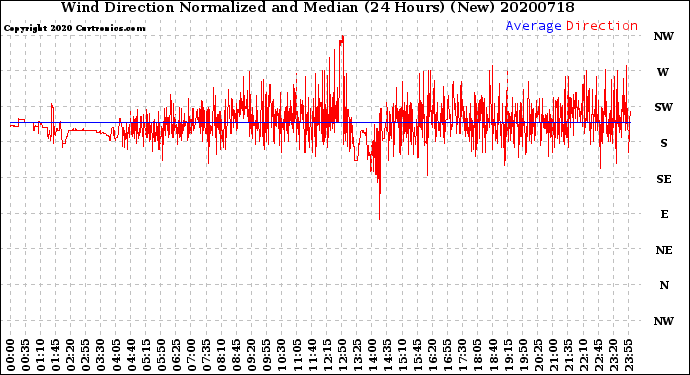Screen dimensions: 690x375
Task: Click the 08:10 time axis label
Action: pyautogui.click(x=221, y=355)
